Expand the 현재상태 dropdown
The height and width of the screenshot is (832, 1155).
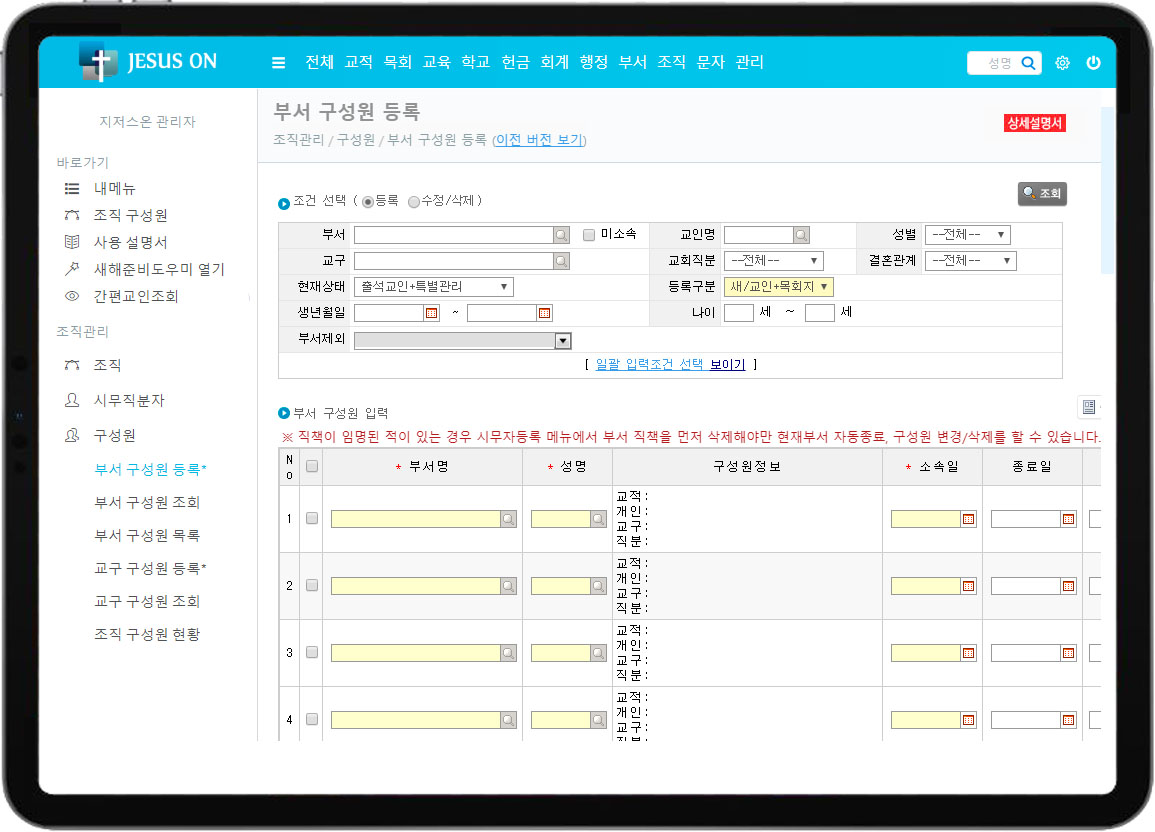434,287
